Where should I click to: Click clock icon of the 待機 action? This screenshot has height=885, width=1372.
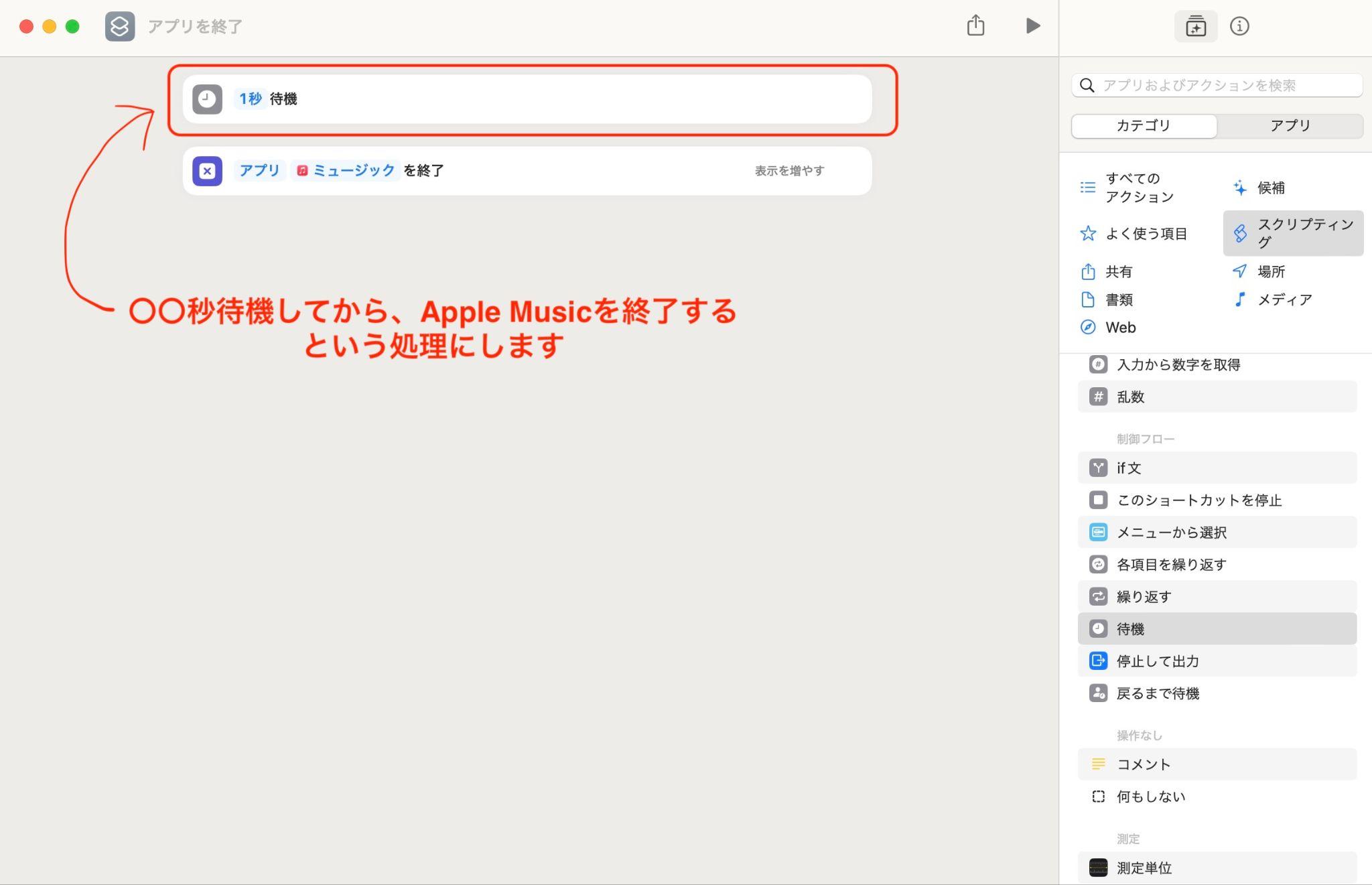pyautogui.click(x=208, y=99)
